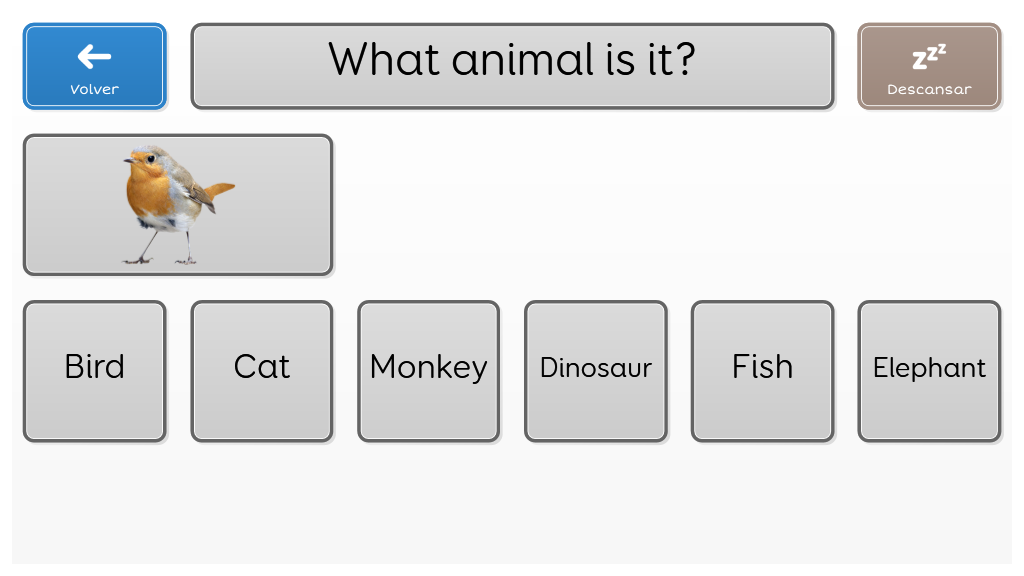This screenshot has width=1024, height=576.
Task: Click the brown rest button with sleep symbol
Action: click(x=929, y=67)
